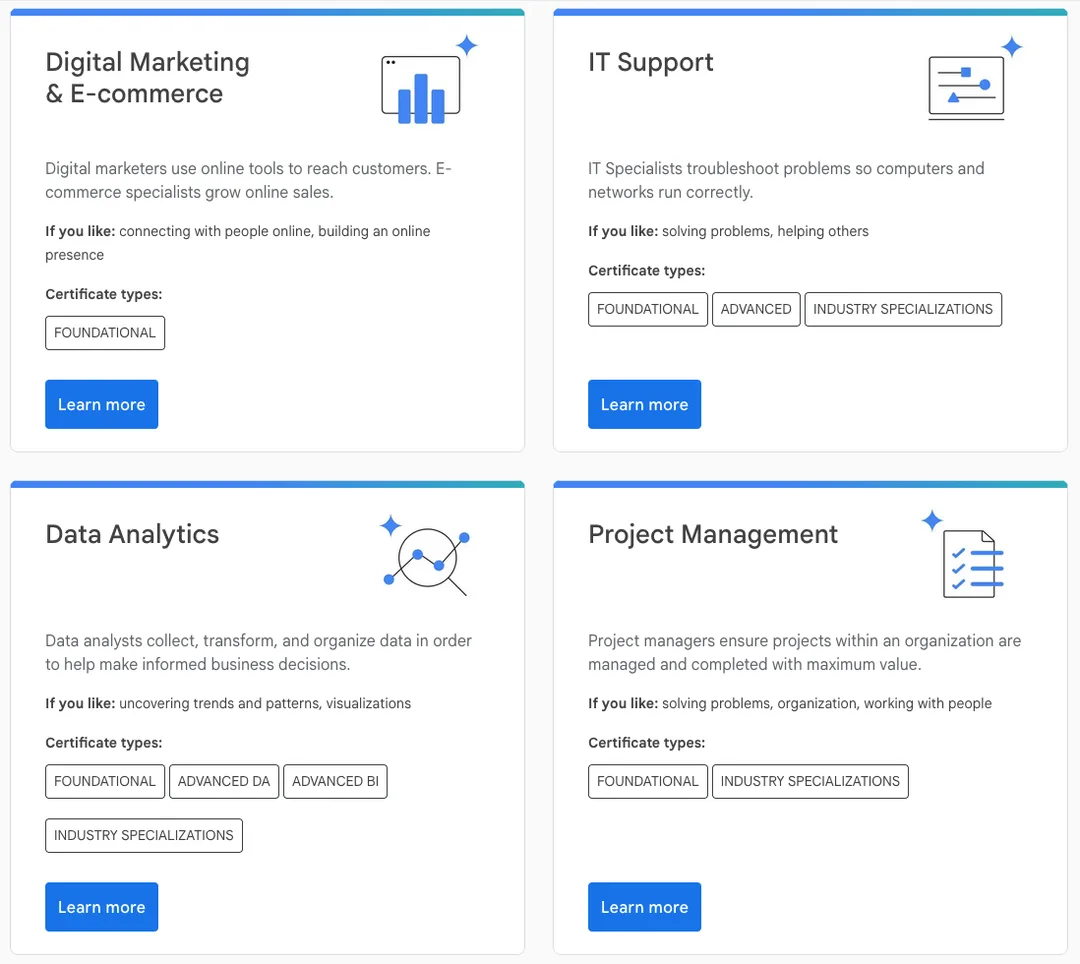Click the IT Support card heading
The image size is (1080, 964).
[651, 63]
